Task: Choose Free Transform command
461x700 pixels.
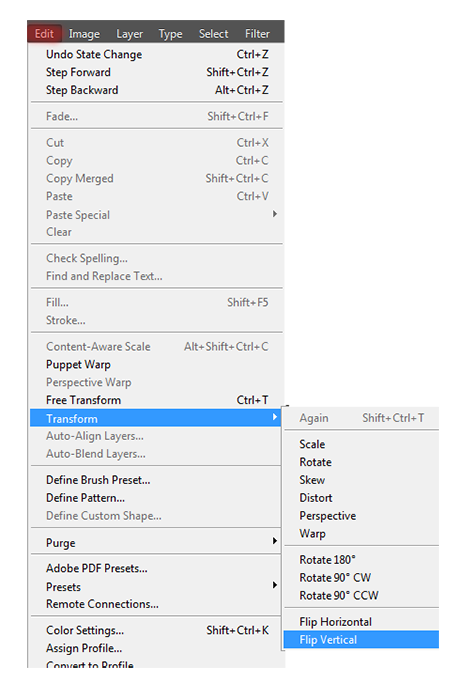Action: click(x=156, y=400)
